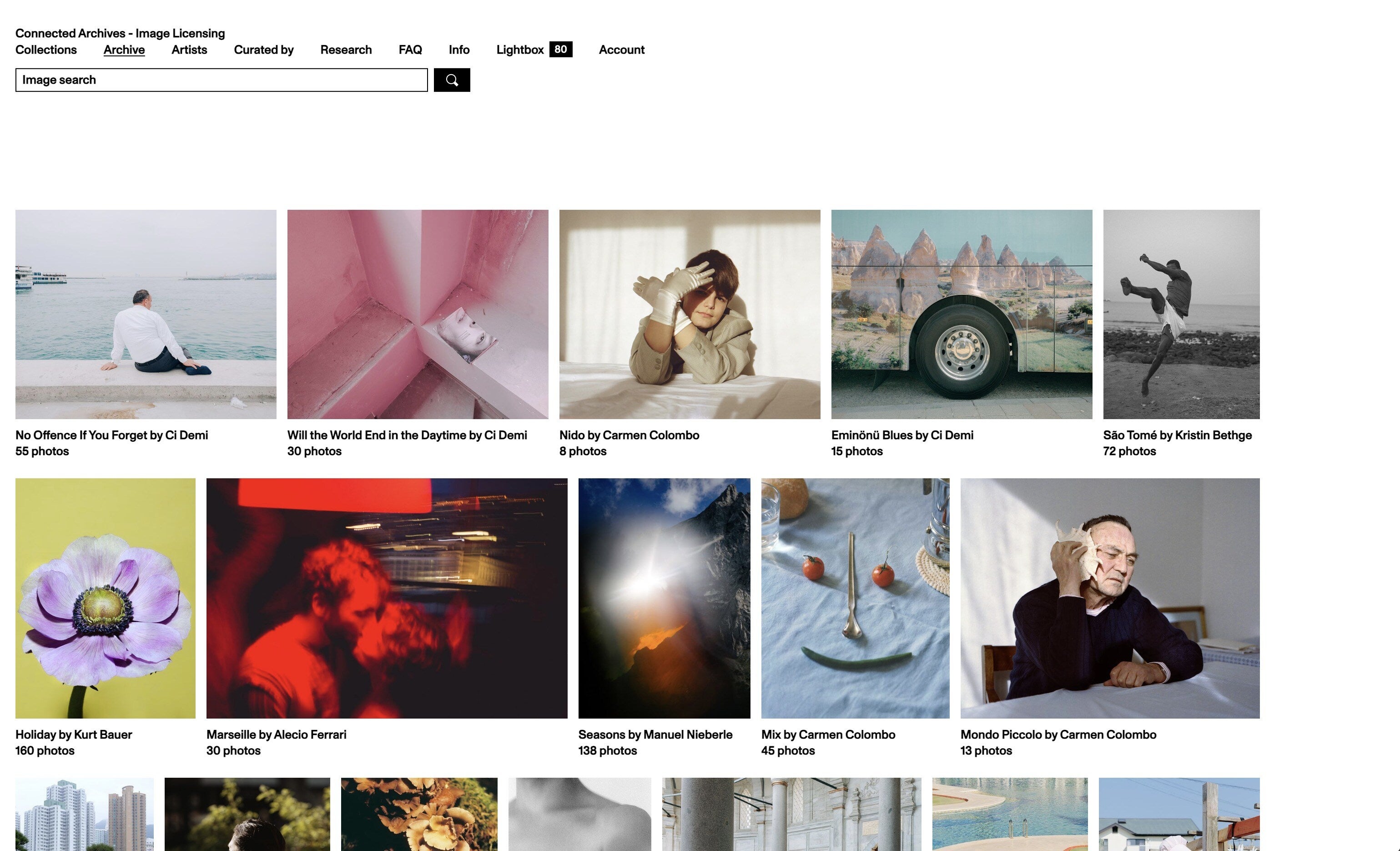
Task: Go to the Artists page
Action: pos(189,50)
